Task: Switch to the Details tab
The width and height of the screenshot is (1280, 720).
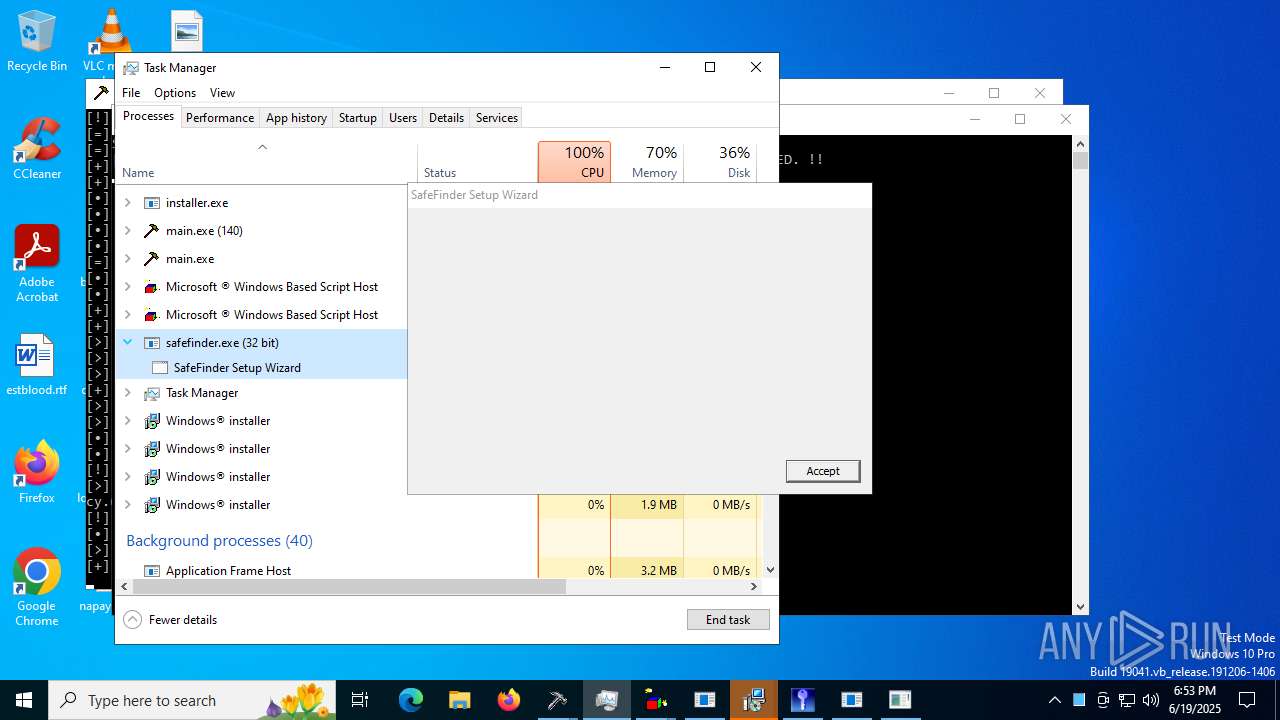Action: tap(446, 118)
